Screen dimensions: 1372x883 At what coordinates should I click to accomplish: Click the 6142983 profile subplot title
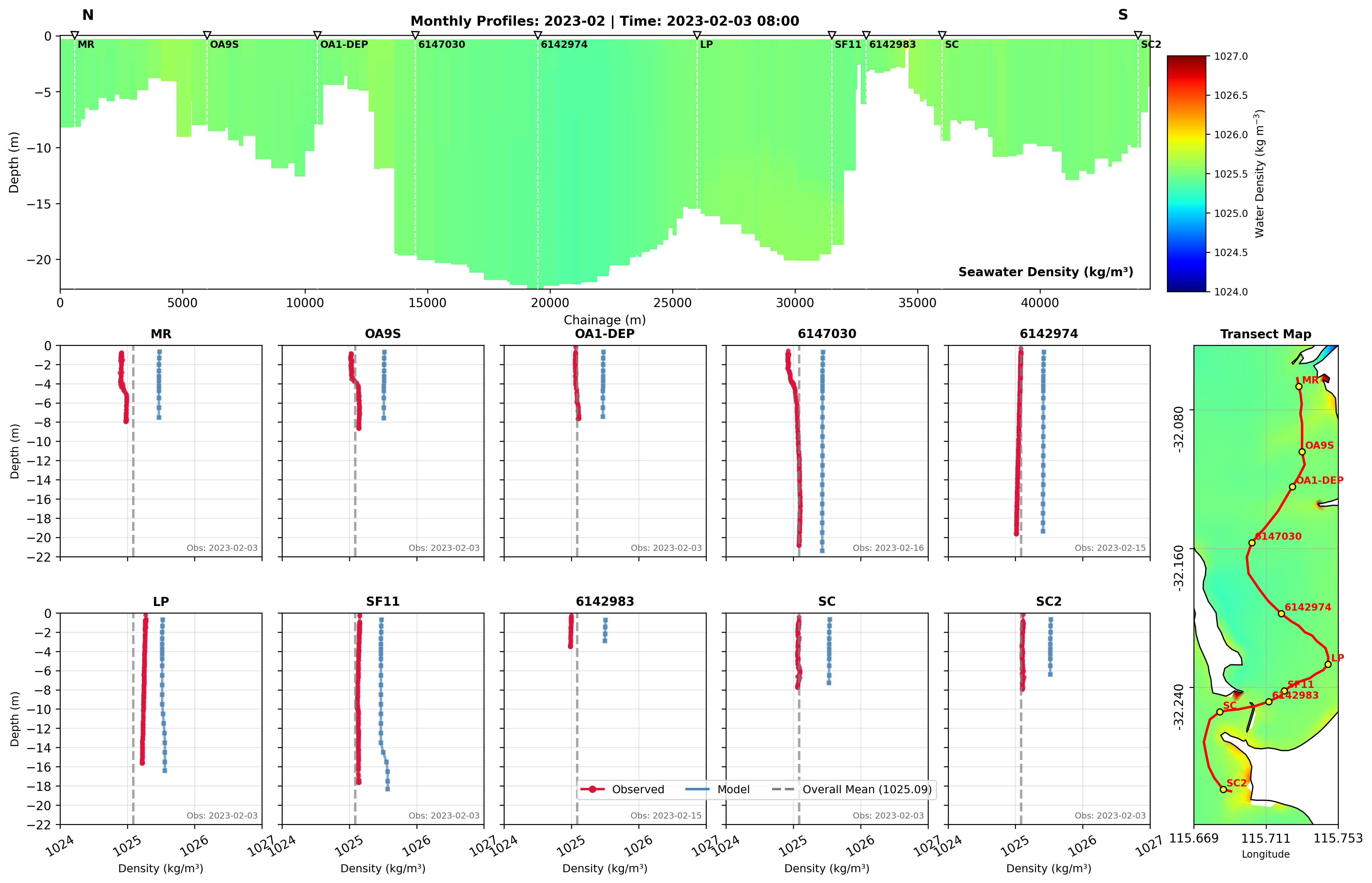point(605,602)
